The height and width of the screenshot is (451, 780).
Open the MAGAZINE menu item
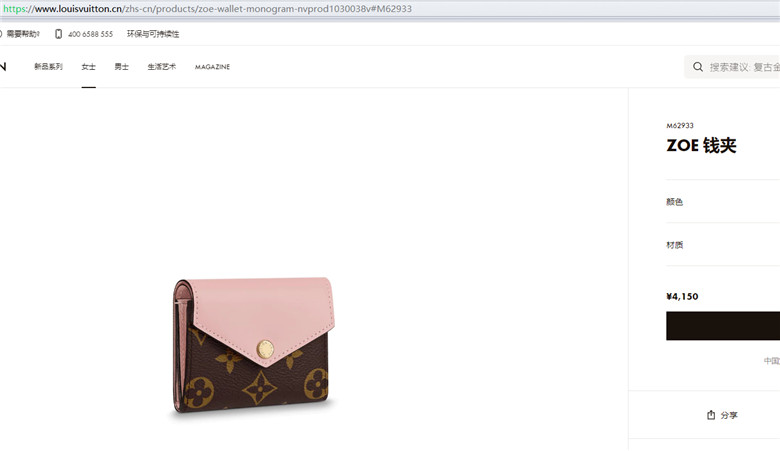pos(212,67)
